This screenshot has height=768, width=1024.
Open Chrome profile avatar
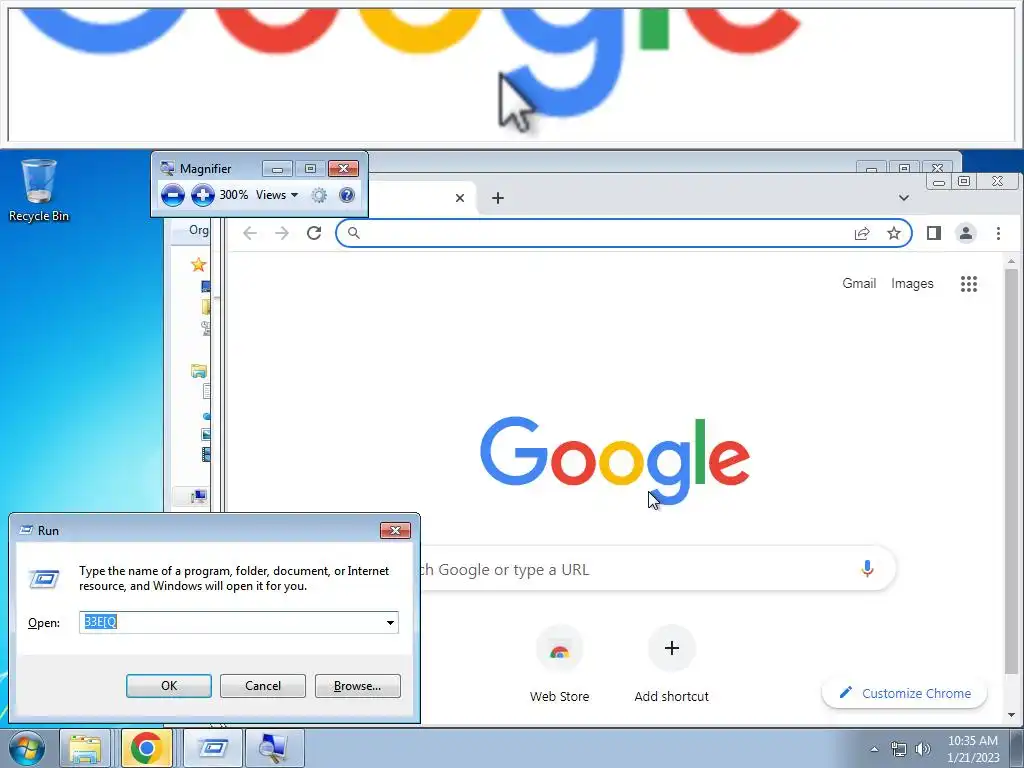[966, 233]
